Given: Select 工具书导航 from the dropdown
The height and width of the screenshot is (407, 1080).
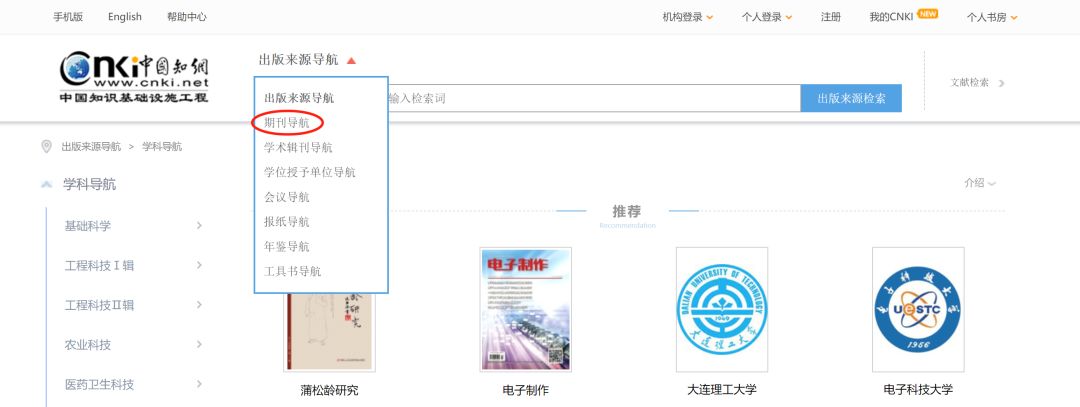Looking at the screenshot, I should tap(292, 271).
